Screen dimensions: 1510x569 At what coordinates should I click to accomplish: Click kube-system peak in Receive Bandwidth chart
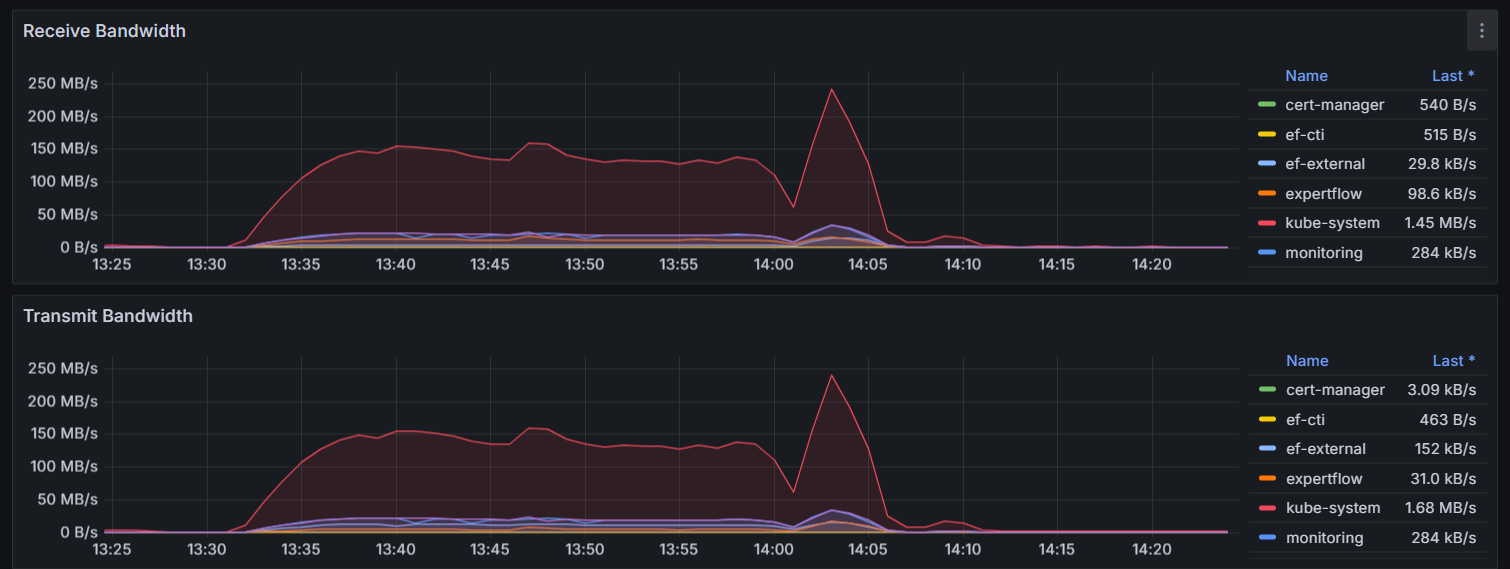(831, 90)
